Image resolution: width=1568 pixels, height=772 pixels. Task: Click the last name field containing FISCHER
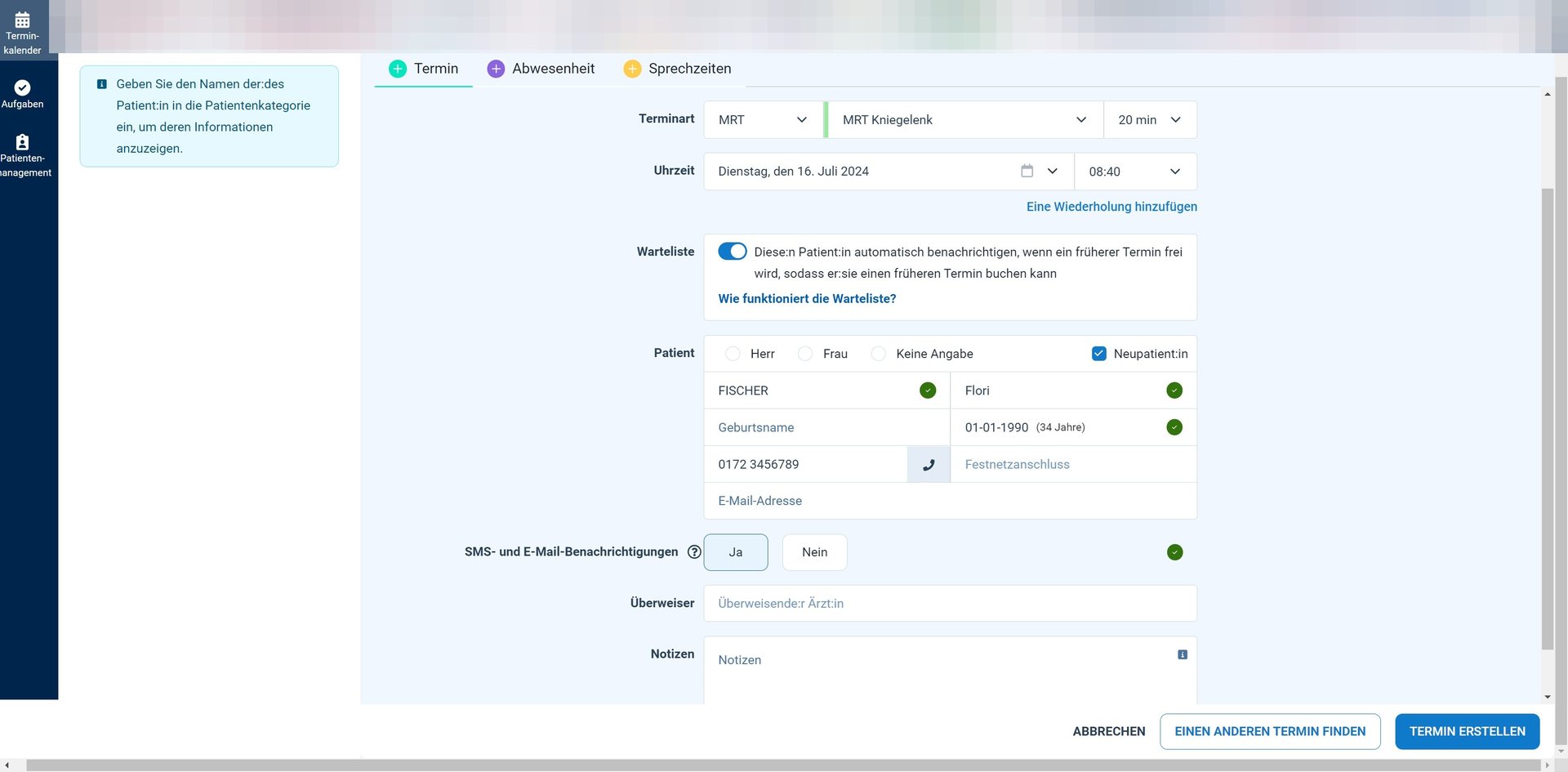click(x=826, y=390)
